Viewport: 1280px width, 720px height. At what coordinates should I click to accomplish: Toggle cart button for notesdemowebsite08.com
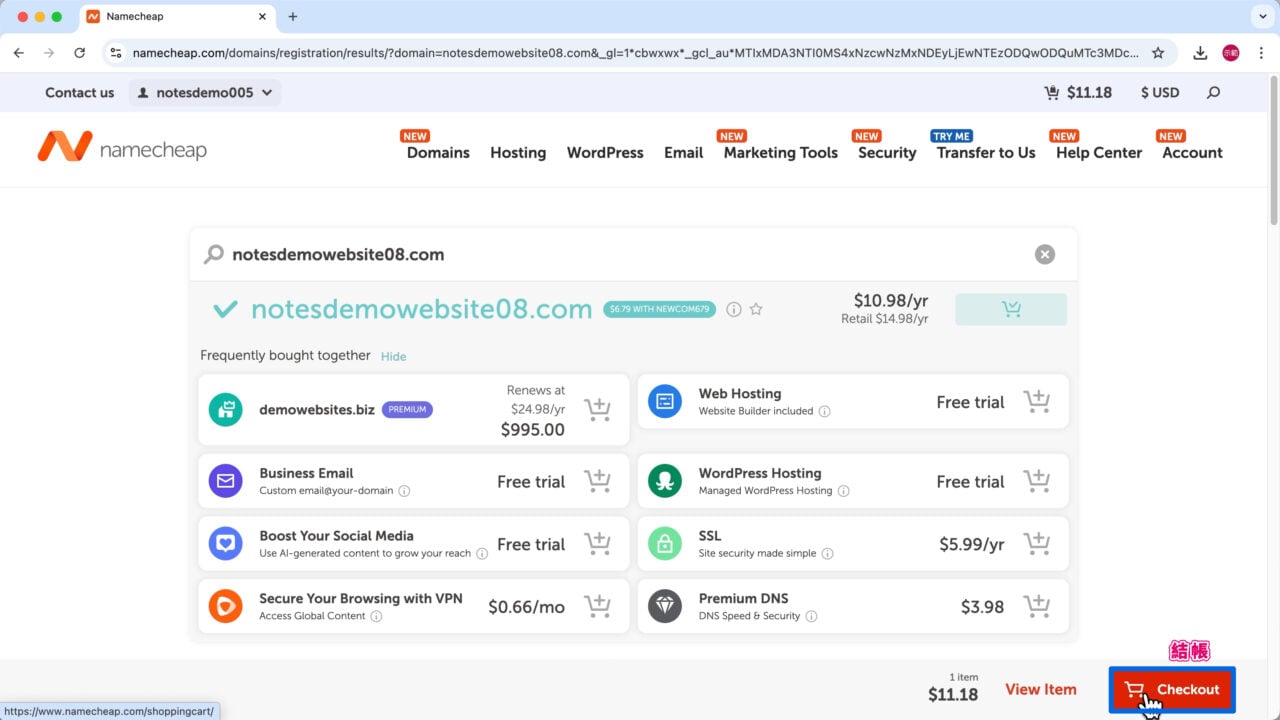[1010, 310]
